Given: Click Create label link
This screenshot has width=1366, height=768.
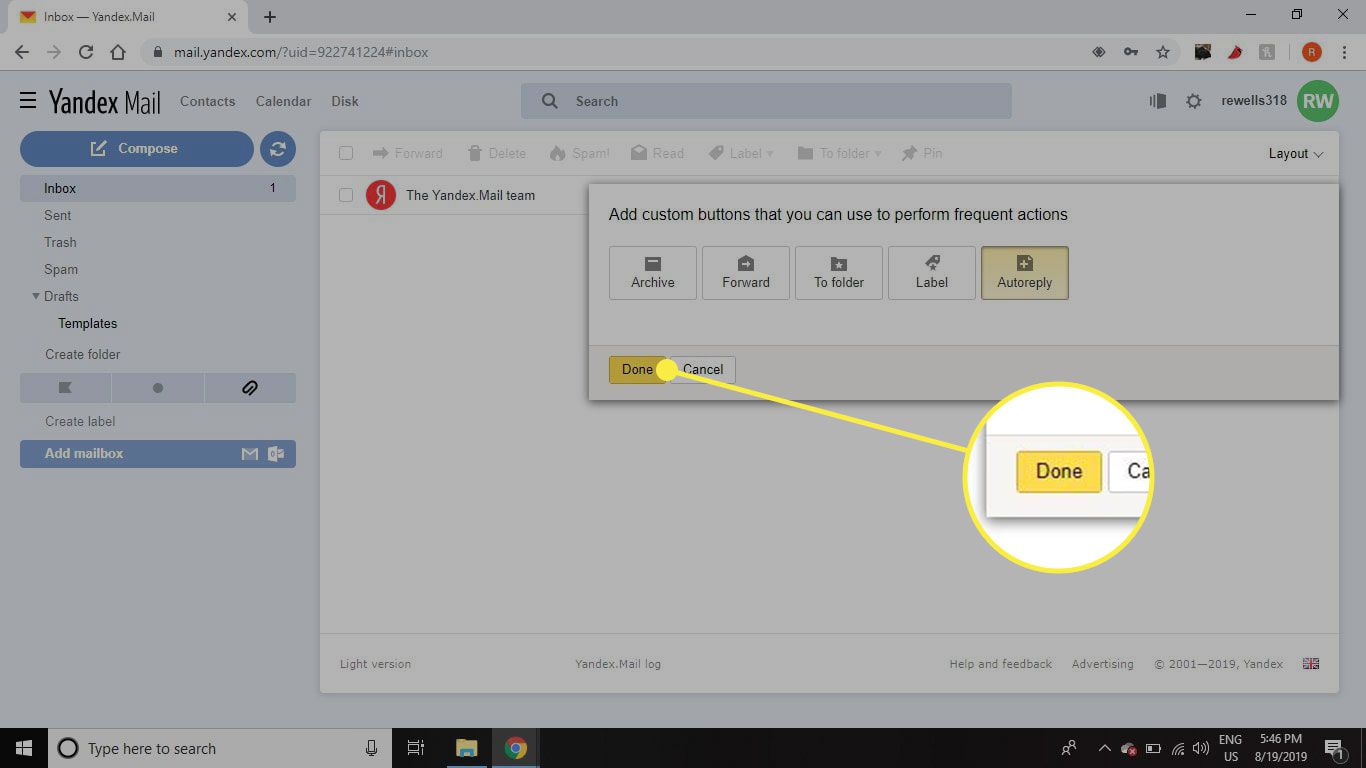Looking at the screenshot, I should point(80,421).
